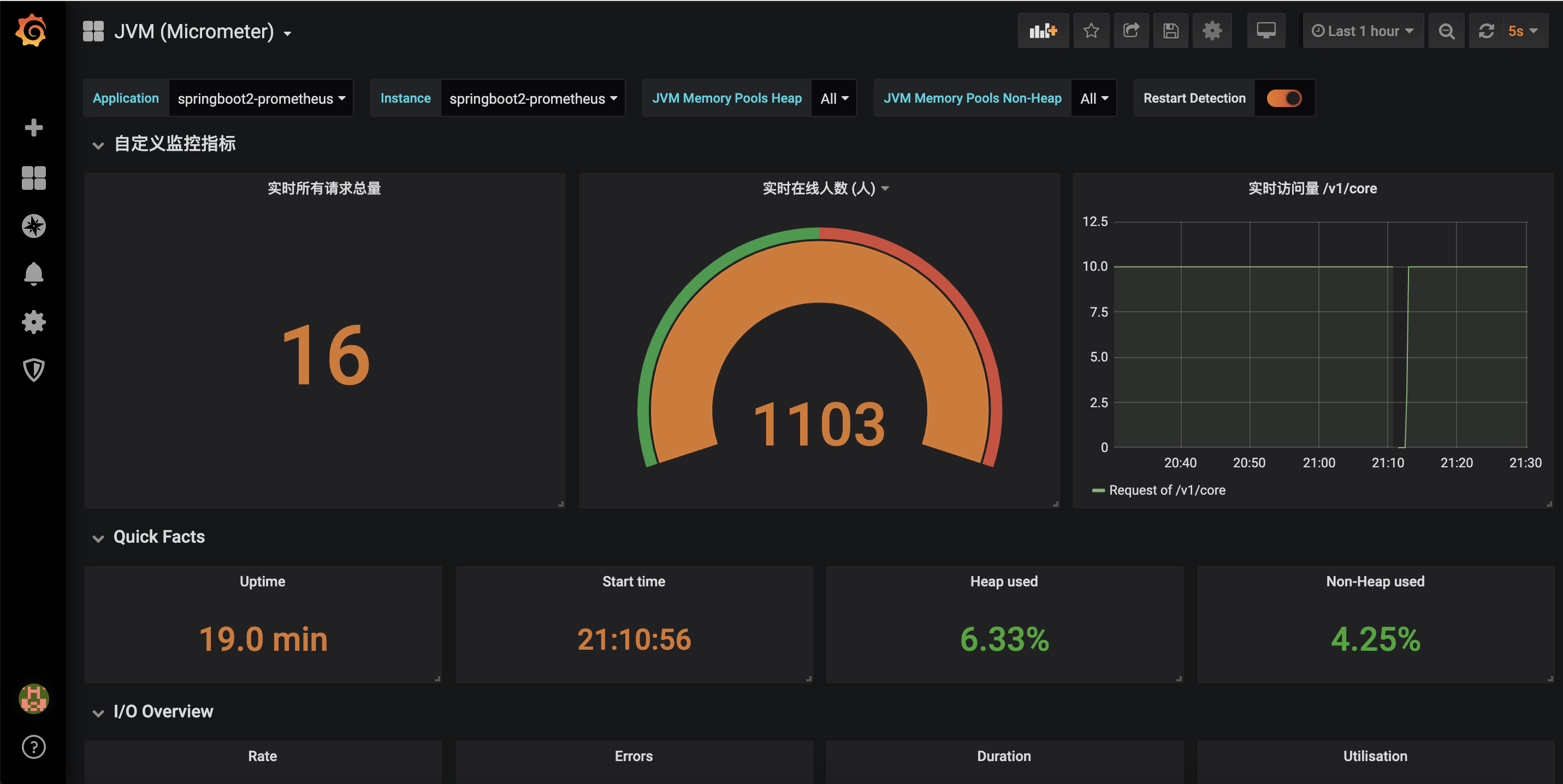
Task: Refresh dashboard with circular arrows icon
Action: [1487, 31]
